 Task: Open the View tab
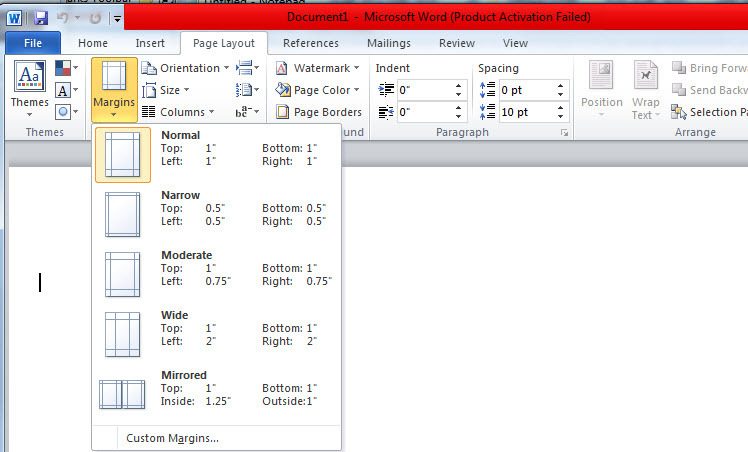(515, 43)
